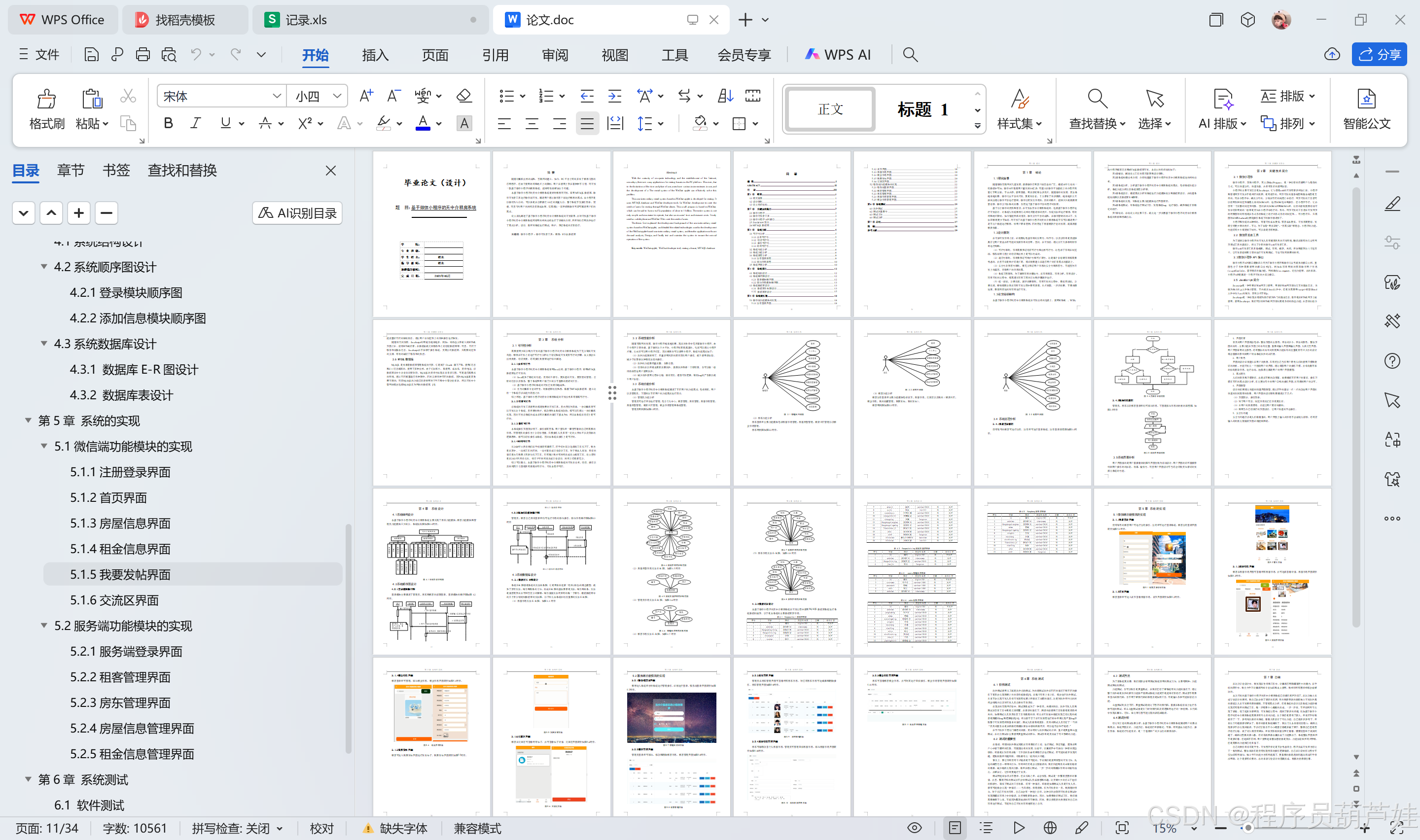1420x840 pixels.
Task: Click the 分享 share button
Action: pyautogui.click(x=1379, y=54)
